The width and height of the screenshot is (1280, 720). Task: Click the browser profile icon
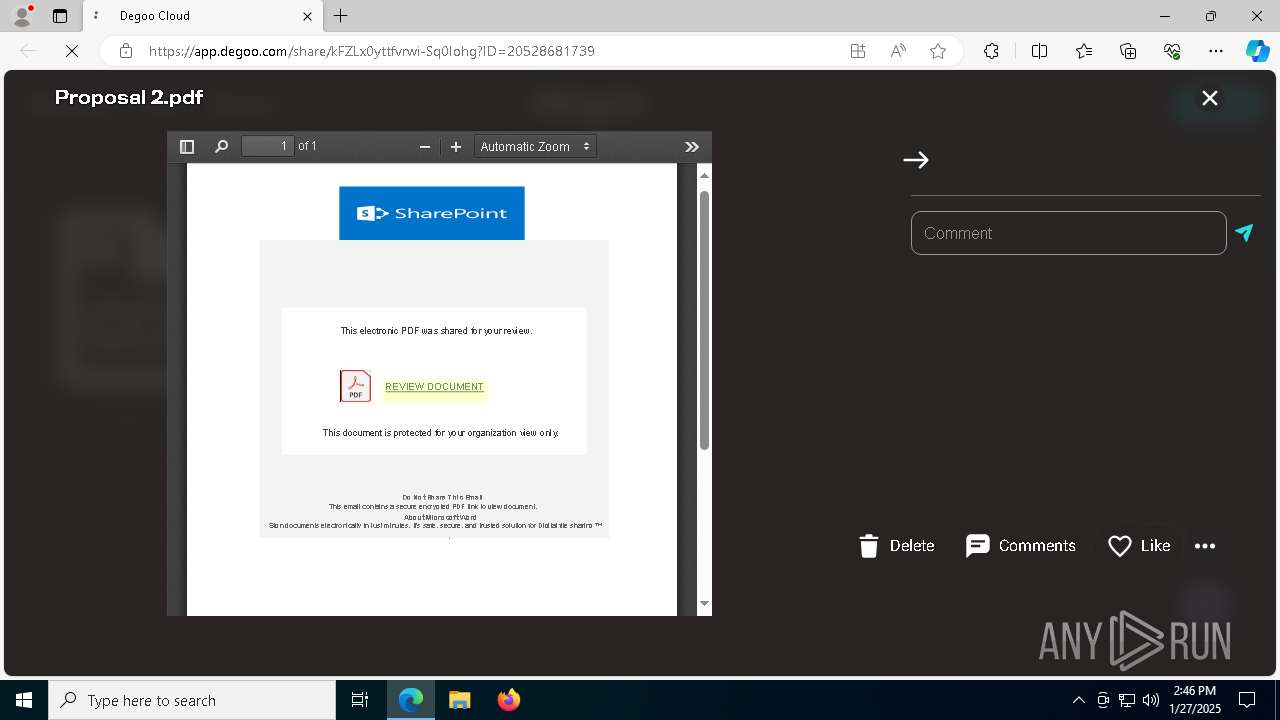[22, 16]
